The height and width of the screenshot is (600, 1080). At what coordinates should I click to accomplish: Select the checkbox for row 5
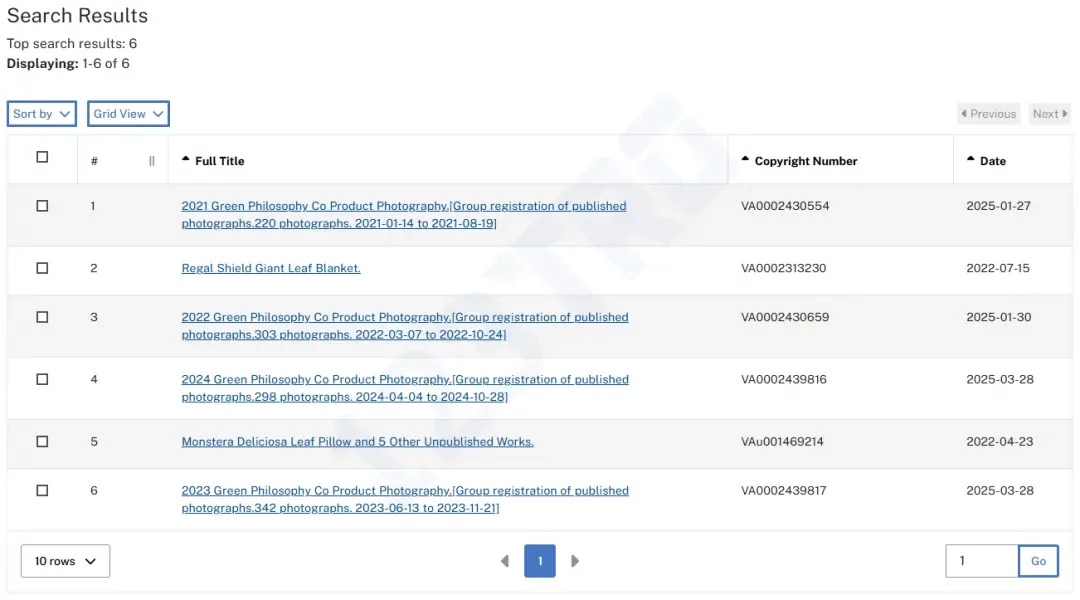pyautogui.click(x=42, y=441)
